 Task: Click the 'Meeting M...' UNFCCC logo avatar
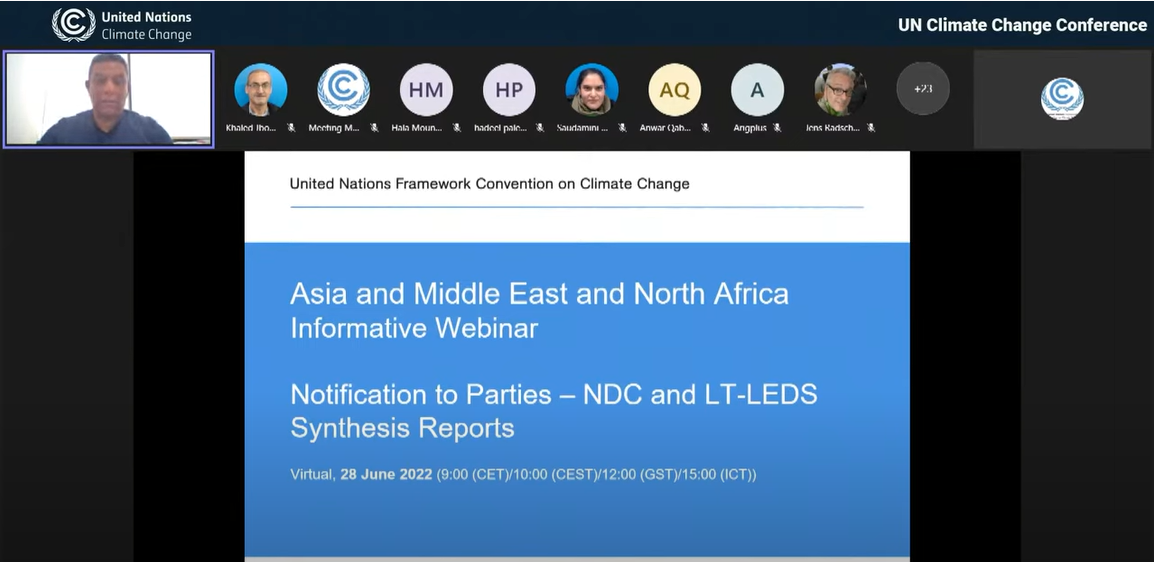pyautogui.click(x=344, y=90)
